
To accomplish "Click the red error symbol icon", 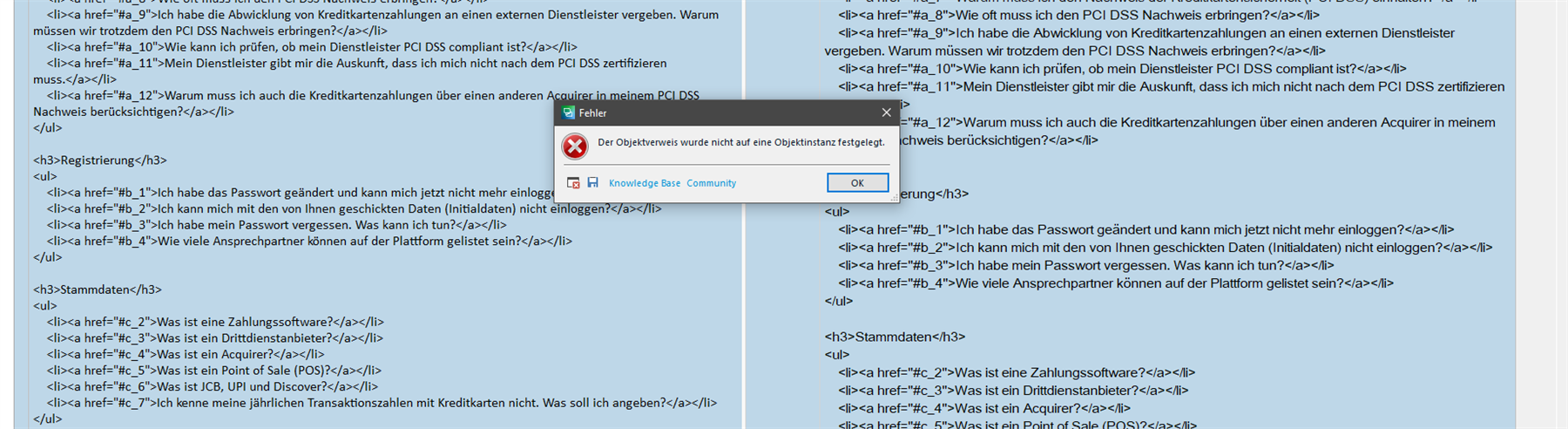I will tap(575, 146).
